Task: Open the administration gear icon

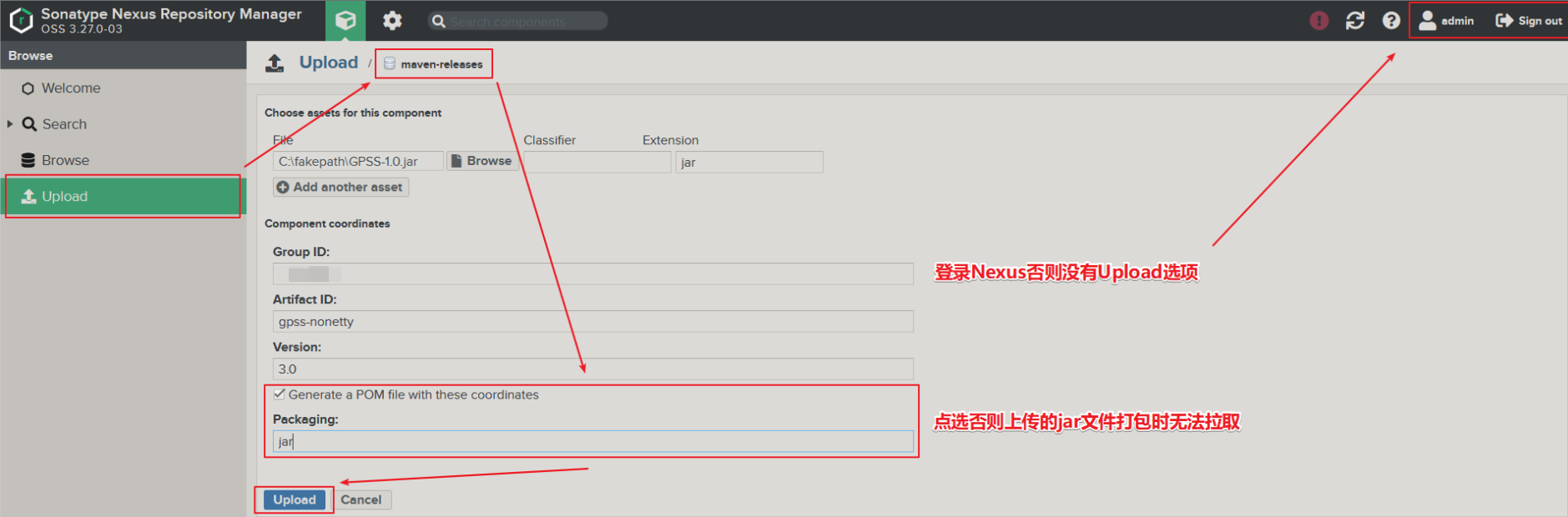Action: tap(392, 20)
